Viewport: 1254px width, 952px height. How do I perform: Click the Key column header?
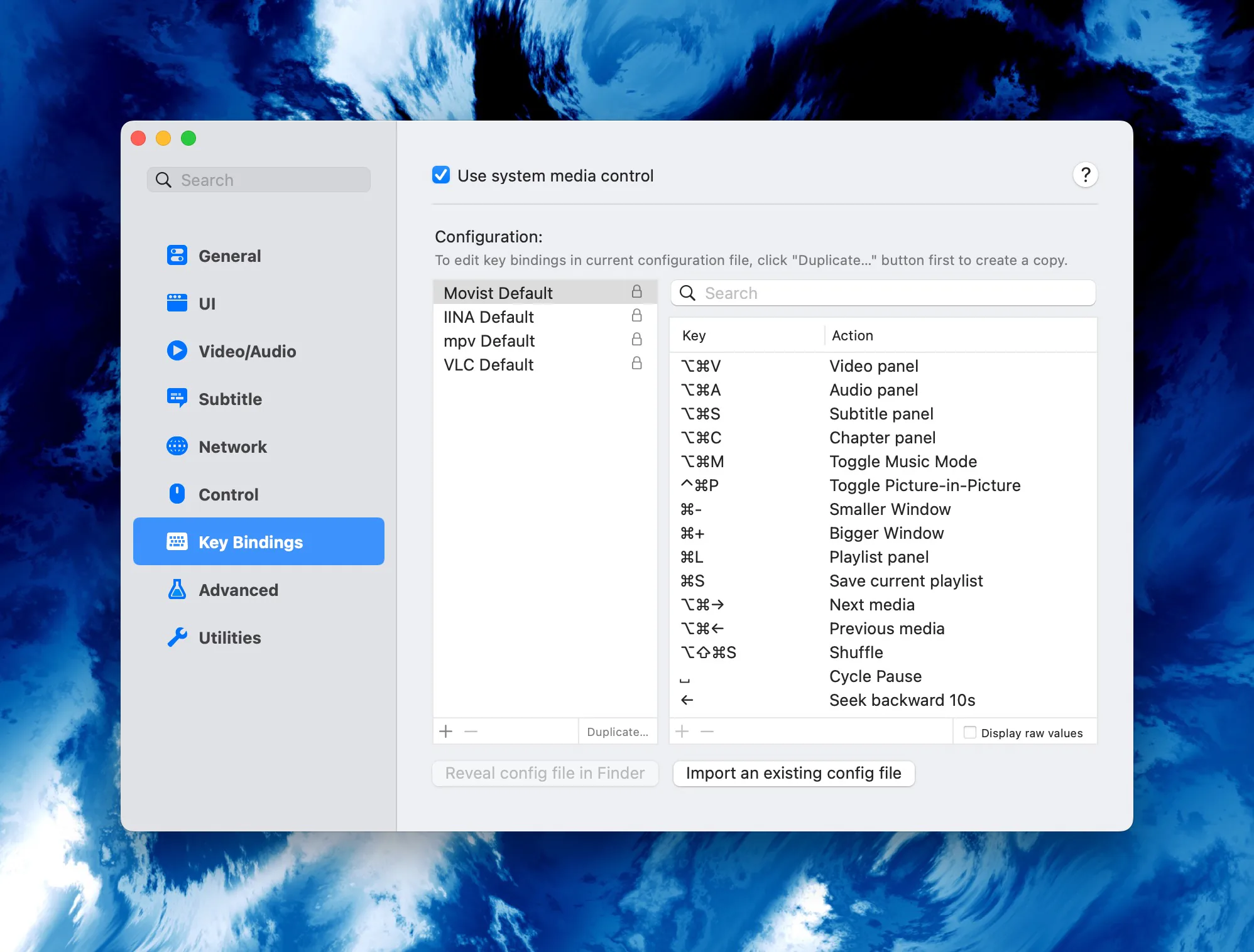coord(748,335)
